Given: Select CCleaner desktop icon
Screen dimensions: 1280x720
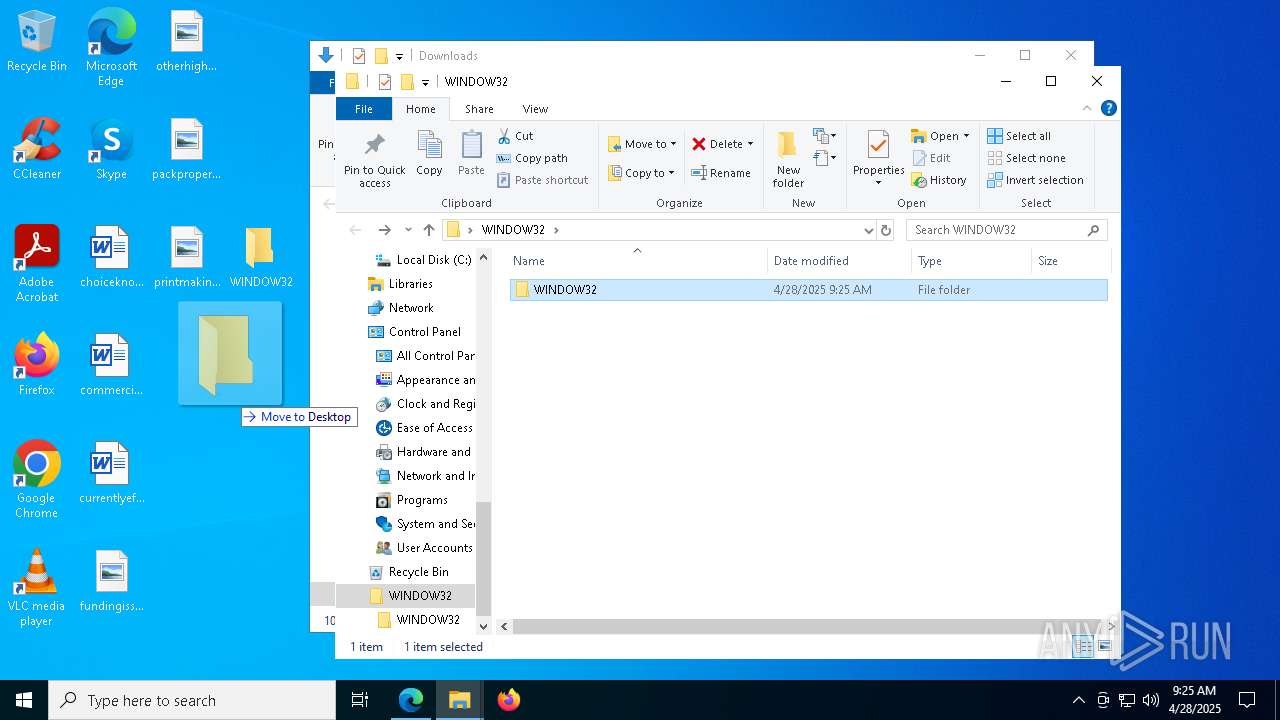Looking at the screenshot, I should [x=37, y=149].
